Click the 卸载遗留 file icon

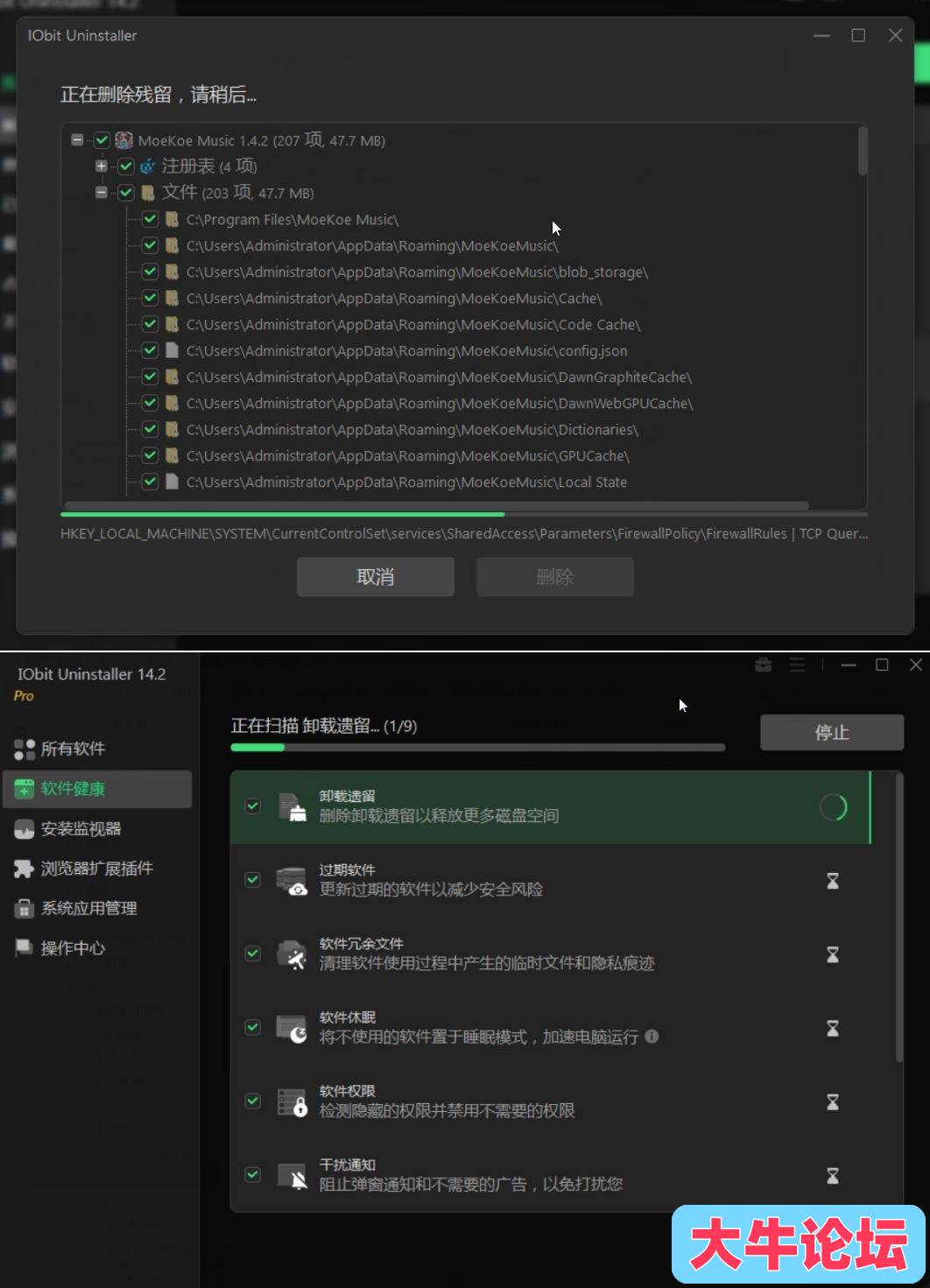pos(292,807)
